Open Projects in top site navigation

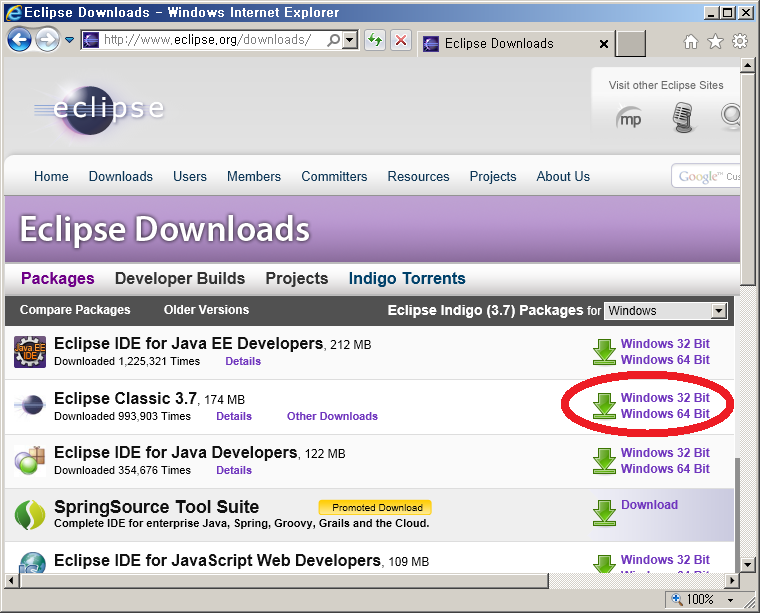point(493,176)
